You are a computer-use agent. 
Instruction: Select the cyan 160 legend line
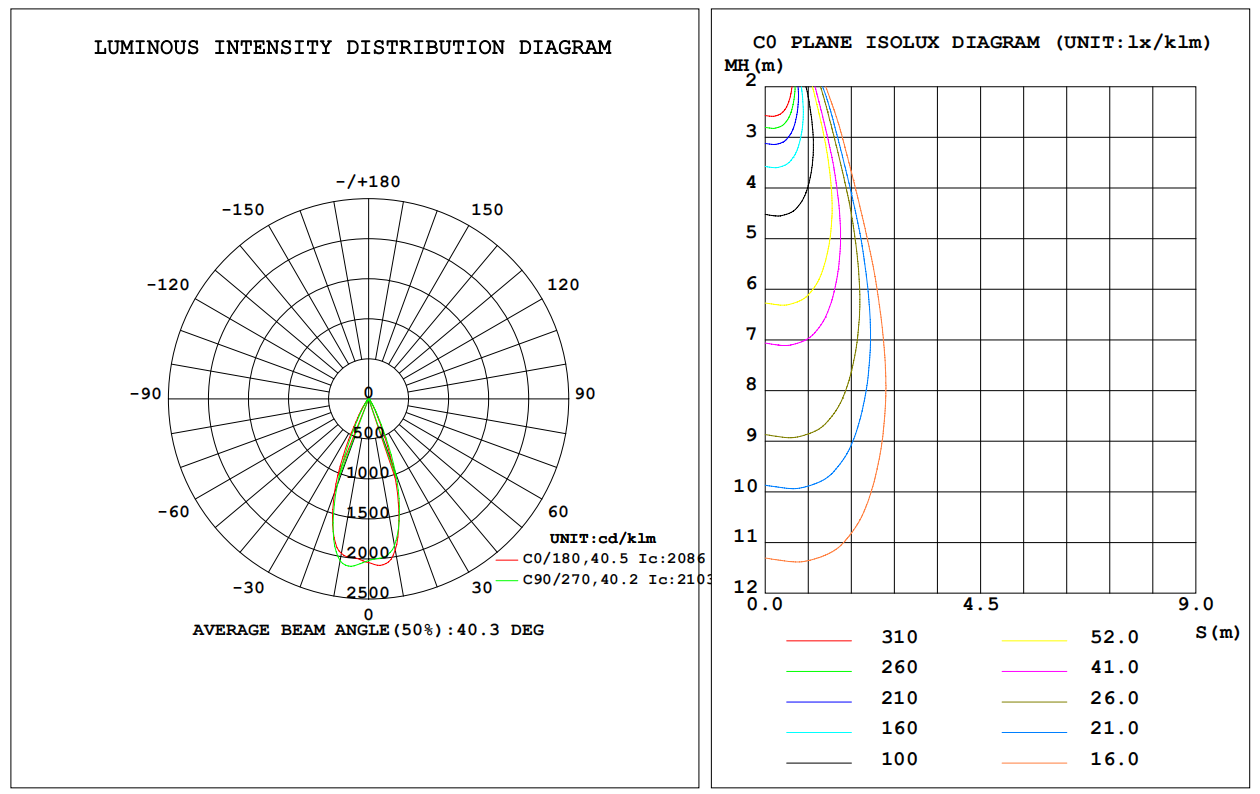(818, 732)
